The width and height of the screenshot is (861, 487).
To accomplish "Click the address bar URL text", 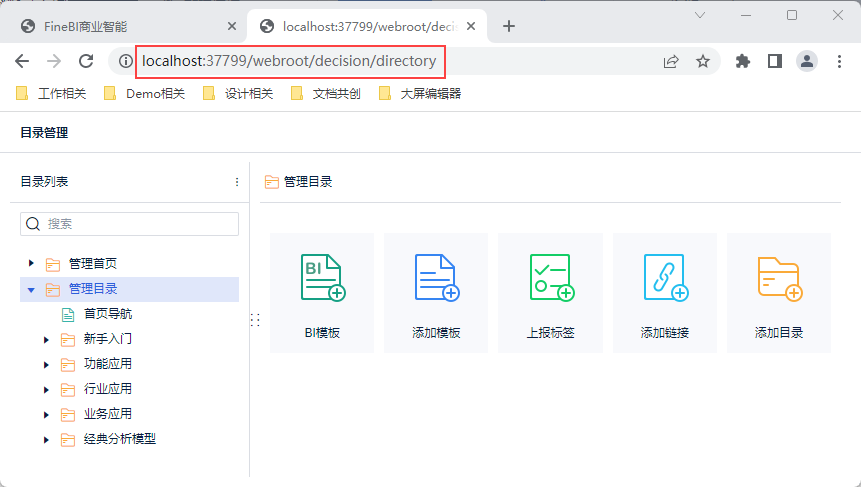I will [289, 61].
